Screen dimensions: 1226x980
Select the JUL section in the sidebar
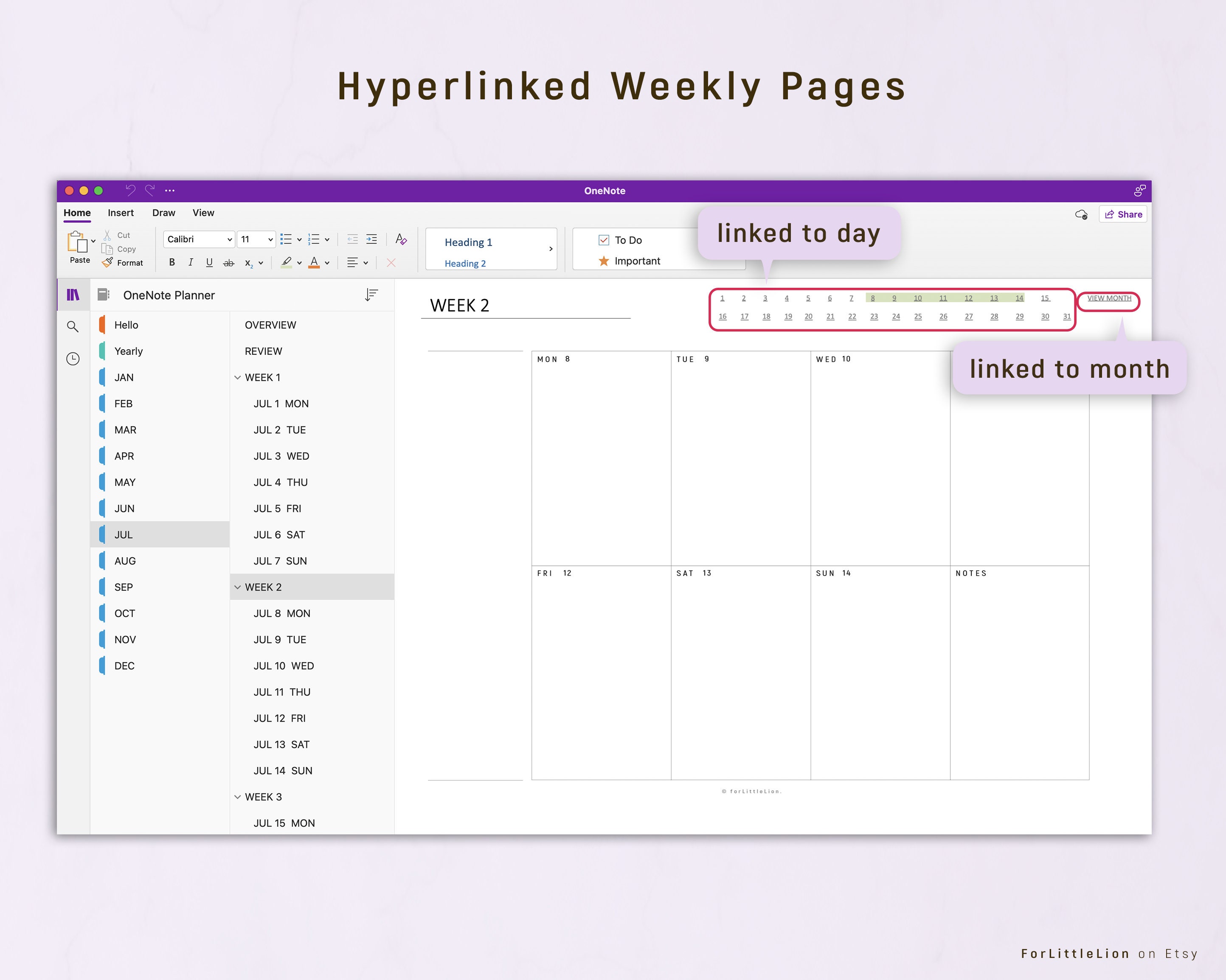click(x=124, y=534)
